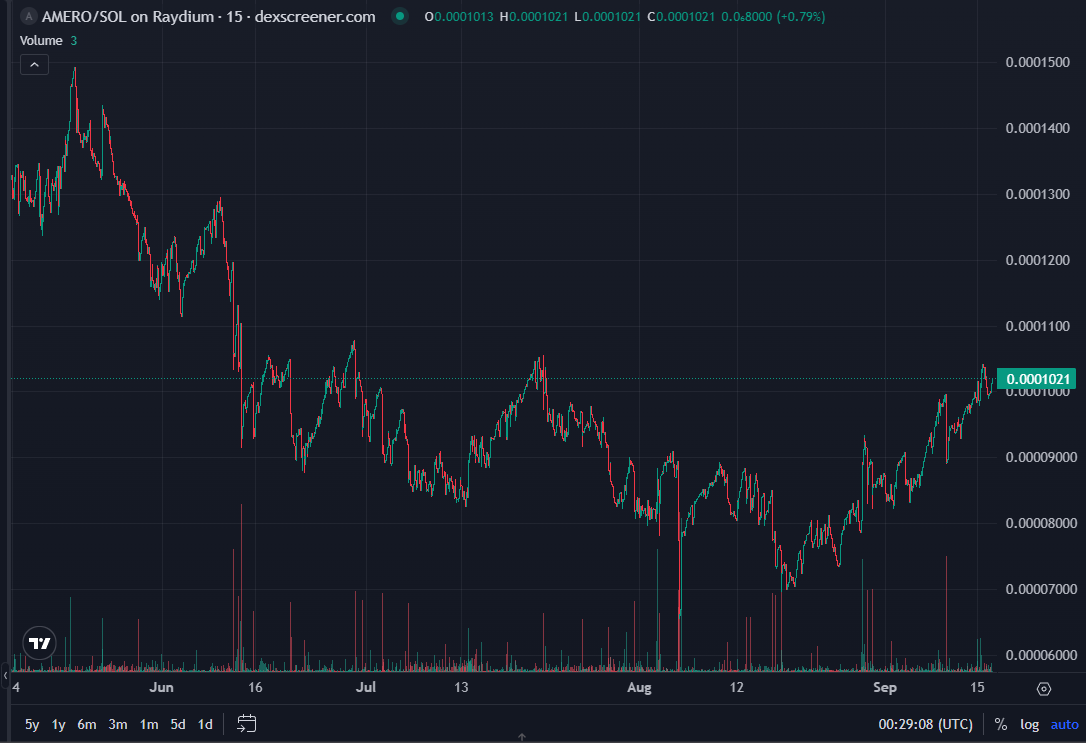Choose the 3m date range
Screen dimensions: 1086x743
[x=118, y=724]
